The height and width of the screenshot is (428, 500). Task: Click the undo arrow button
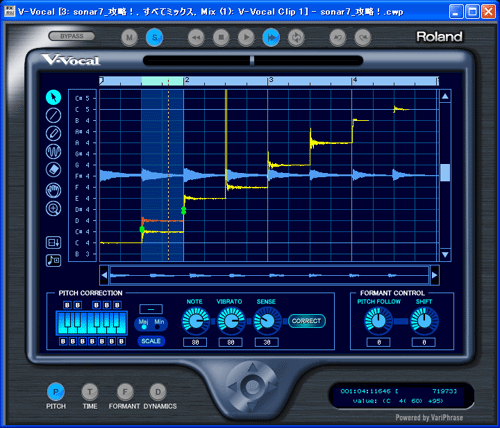pos(338,37)
